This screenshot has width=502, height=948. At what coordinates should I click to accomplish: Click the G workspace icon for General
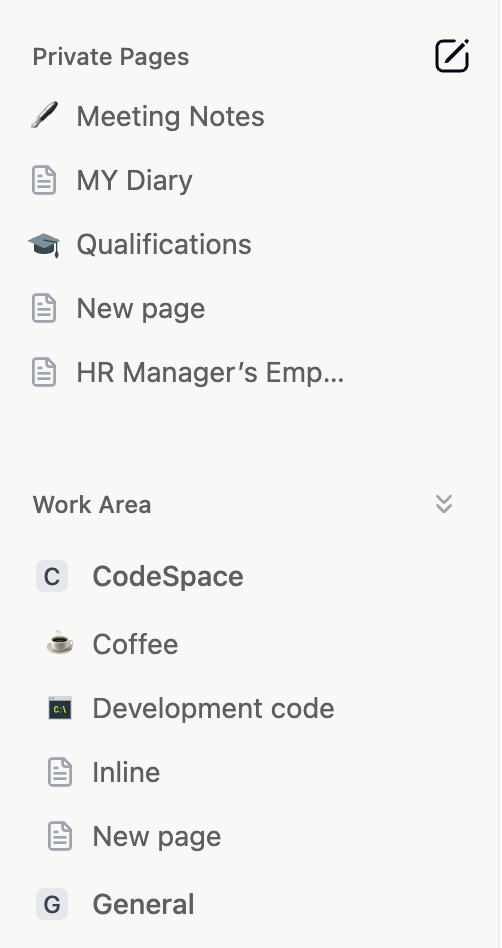click(x=52, y=904)
